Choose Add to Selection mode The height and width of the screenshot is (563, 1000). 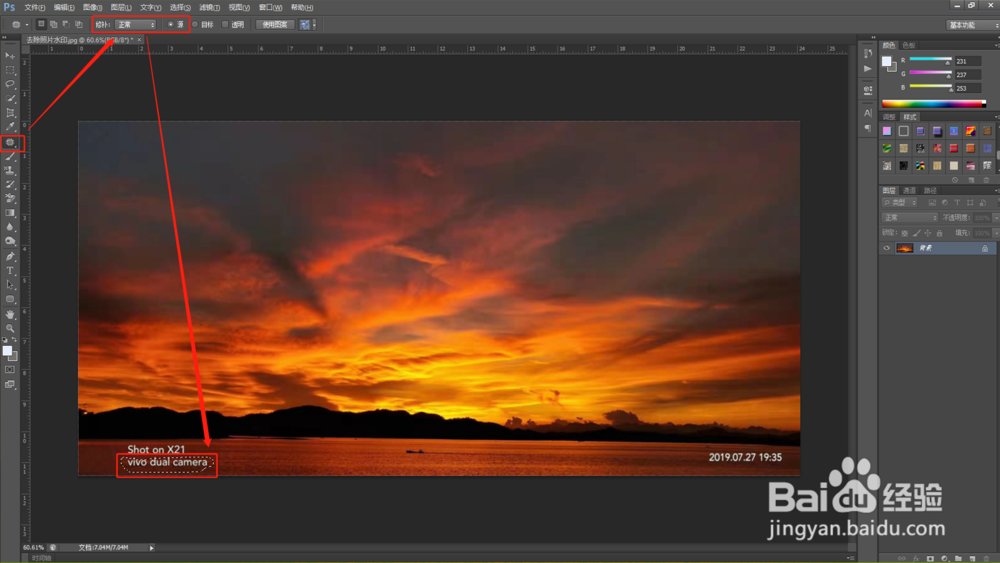click(54, 24)
